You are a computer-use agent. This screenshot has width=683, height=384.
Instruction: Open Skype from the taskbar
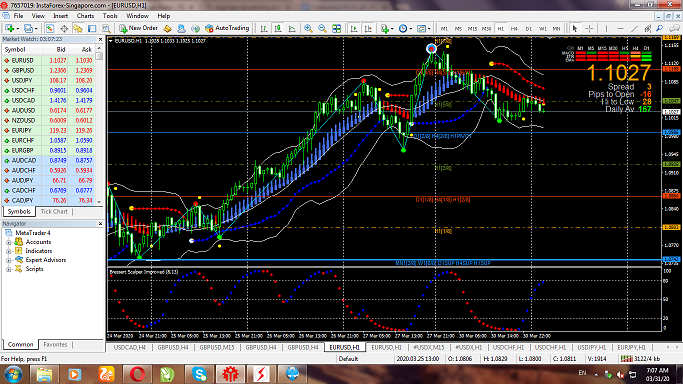[x=199, y=374]
